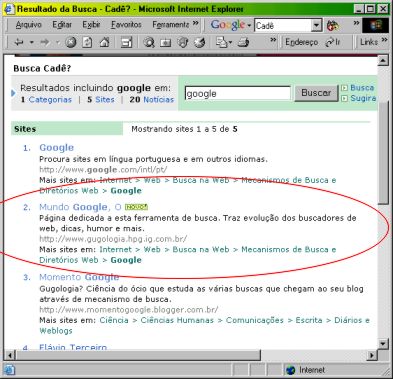
Task: Open the Forward button history dropdown
Action: [57, 42]
